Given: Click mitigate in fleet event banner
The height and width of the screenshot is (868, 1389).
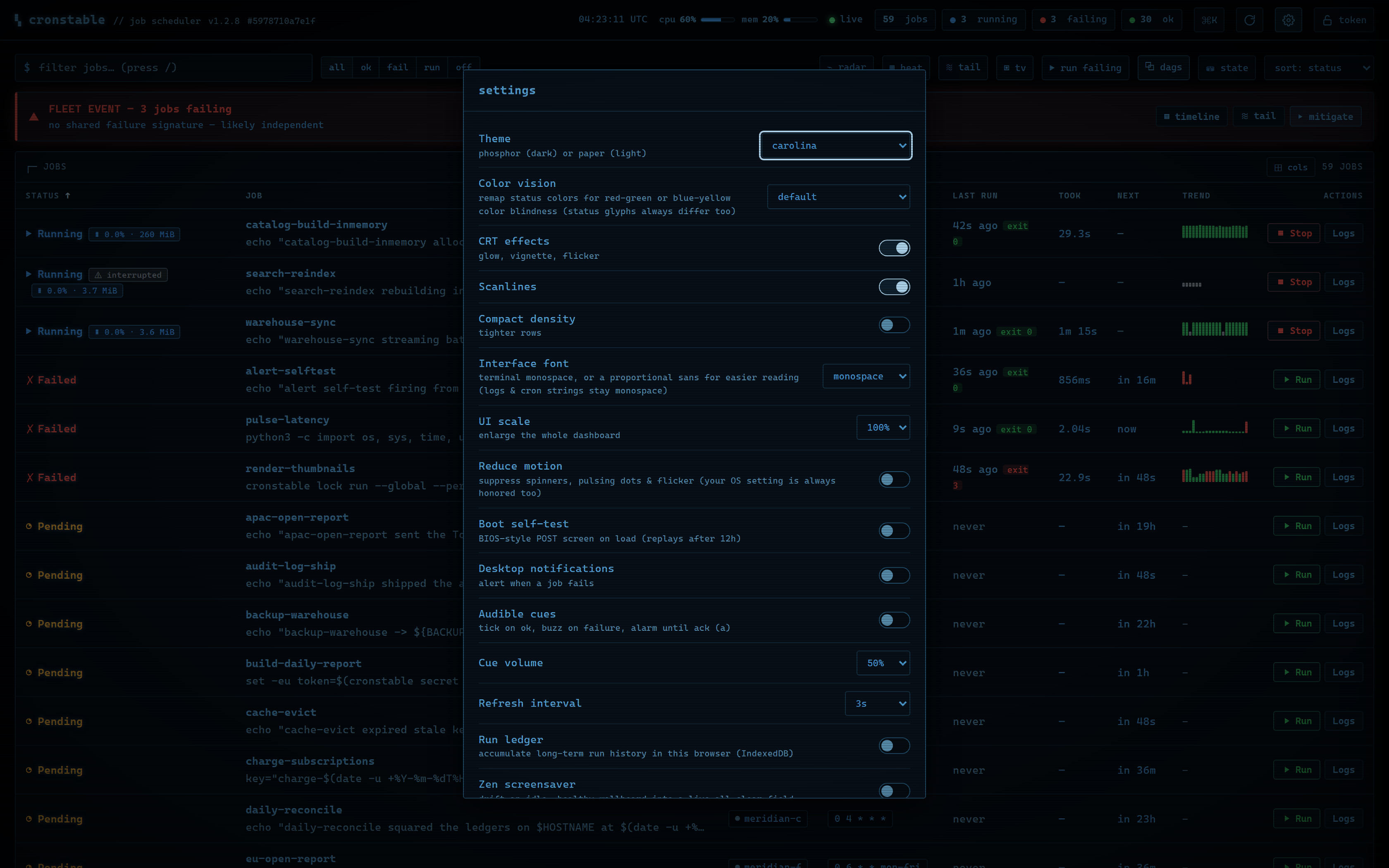Looking at the screenshot, I should tap(1325, 117).
